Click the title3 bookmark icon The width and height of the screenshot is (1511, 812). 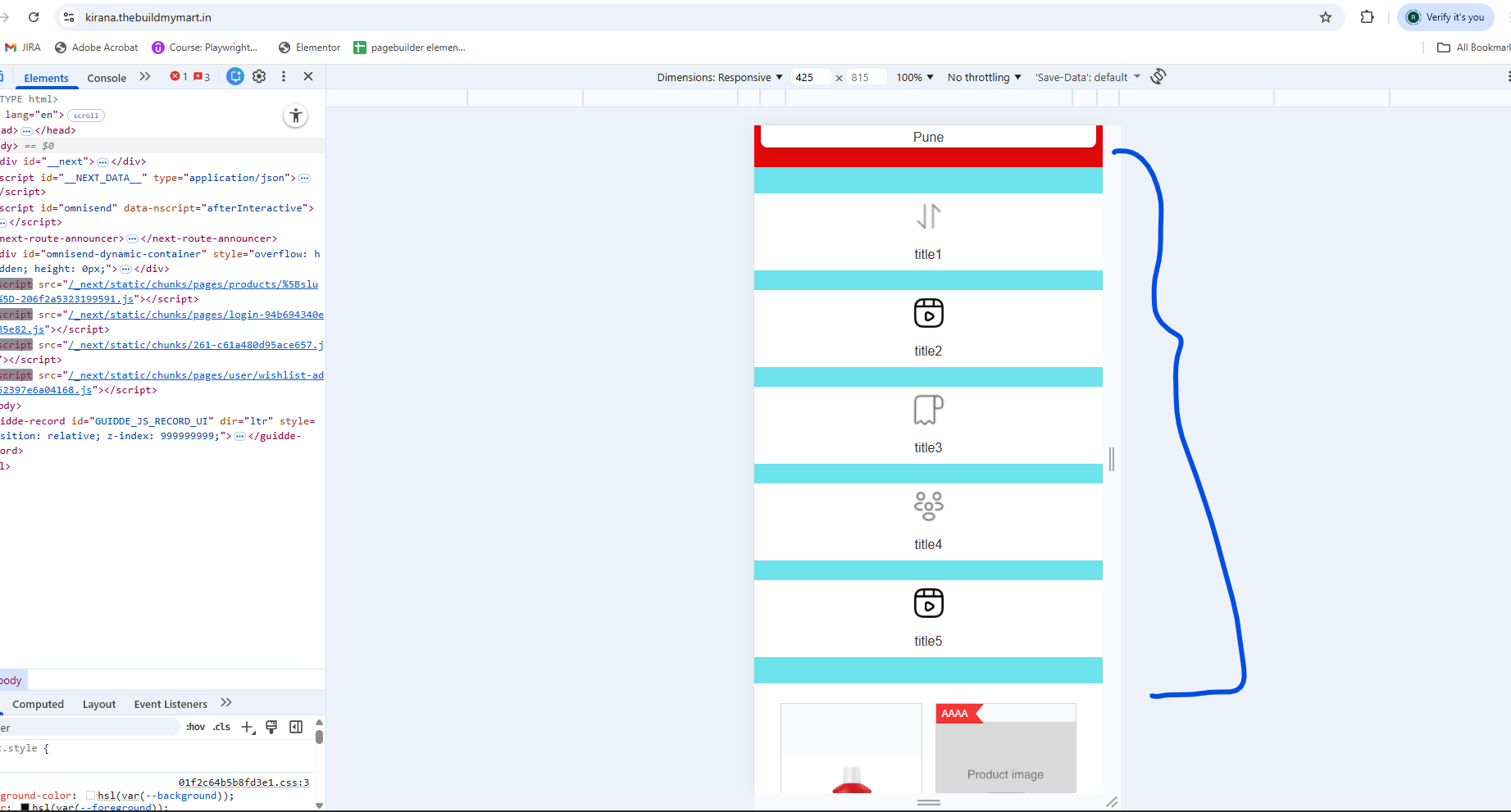[x=929, y=410]
